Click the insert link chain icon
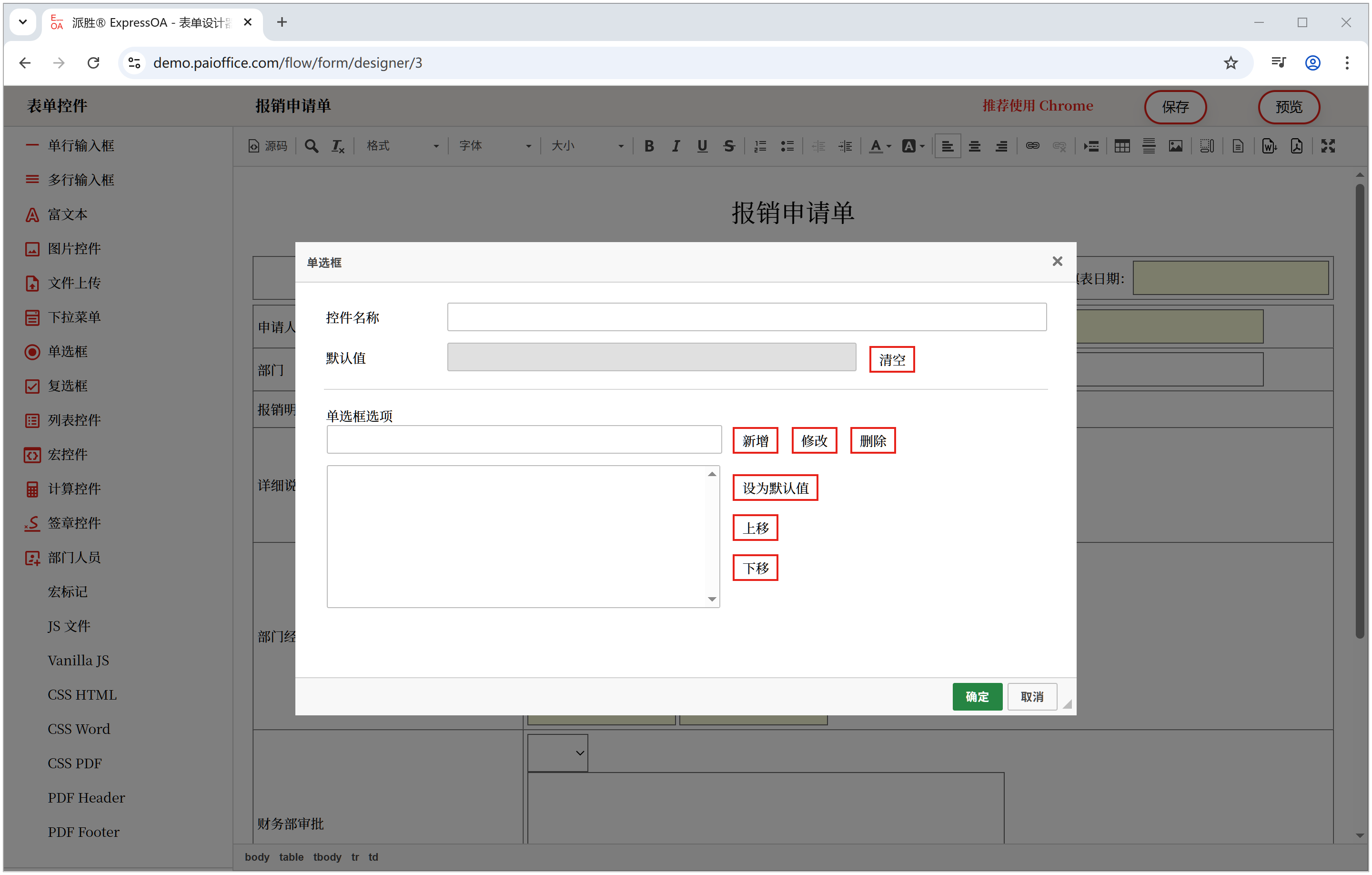The height and width of the screenshot is (875, 1372). point(1032,146)
